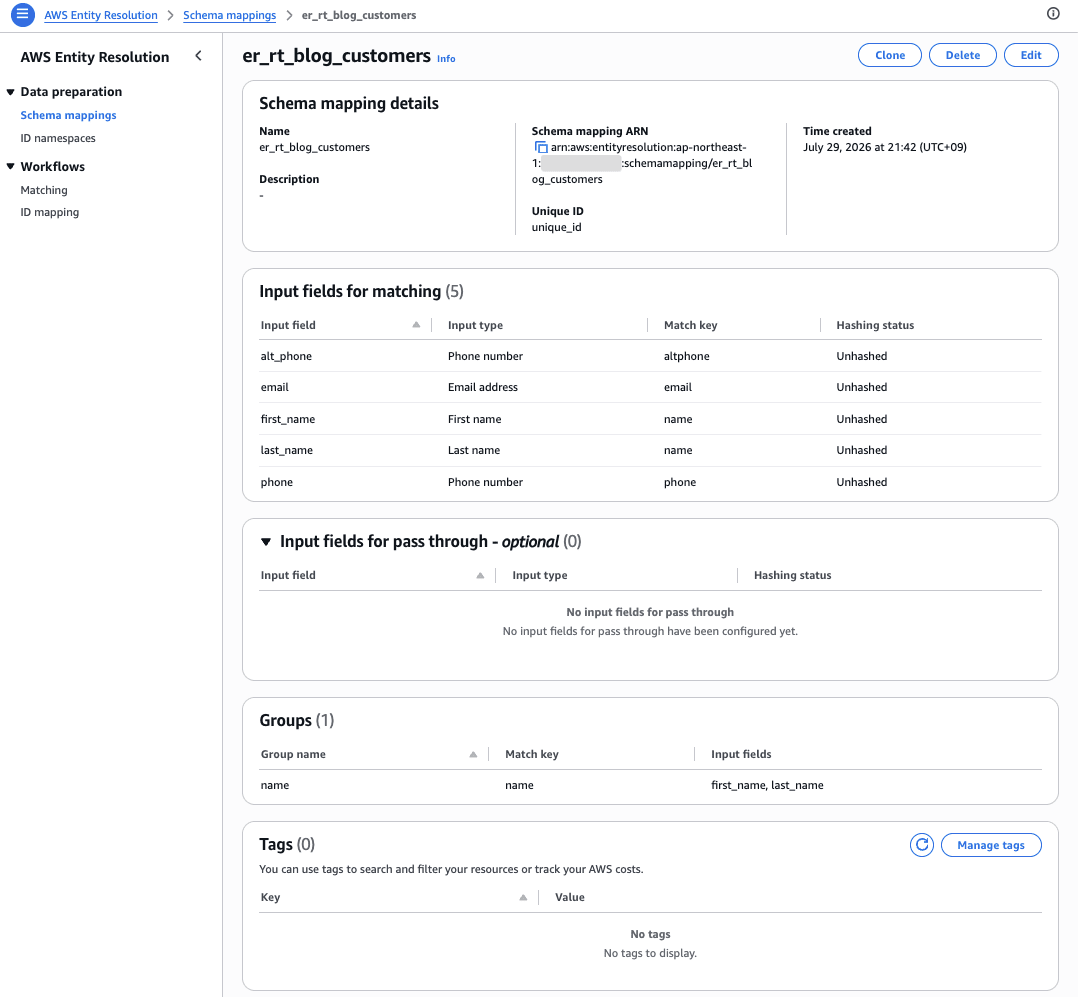
Task: Refresh the Tags list
Action: click(x=921, y=845)
